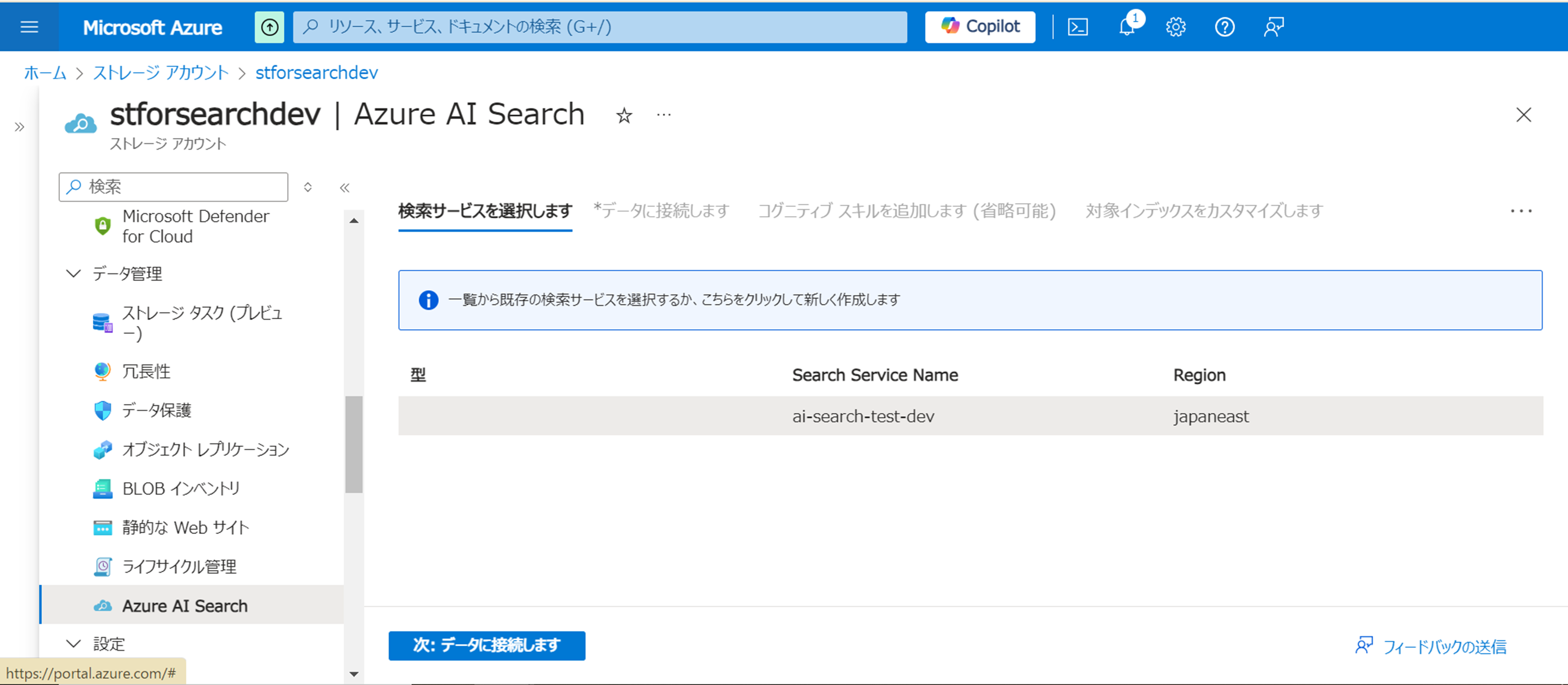Toggle expand/collapse all sidebar groups
This screenshot has height=685, width=1568.
pyautogui.click(x=308, y=187)
